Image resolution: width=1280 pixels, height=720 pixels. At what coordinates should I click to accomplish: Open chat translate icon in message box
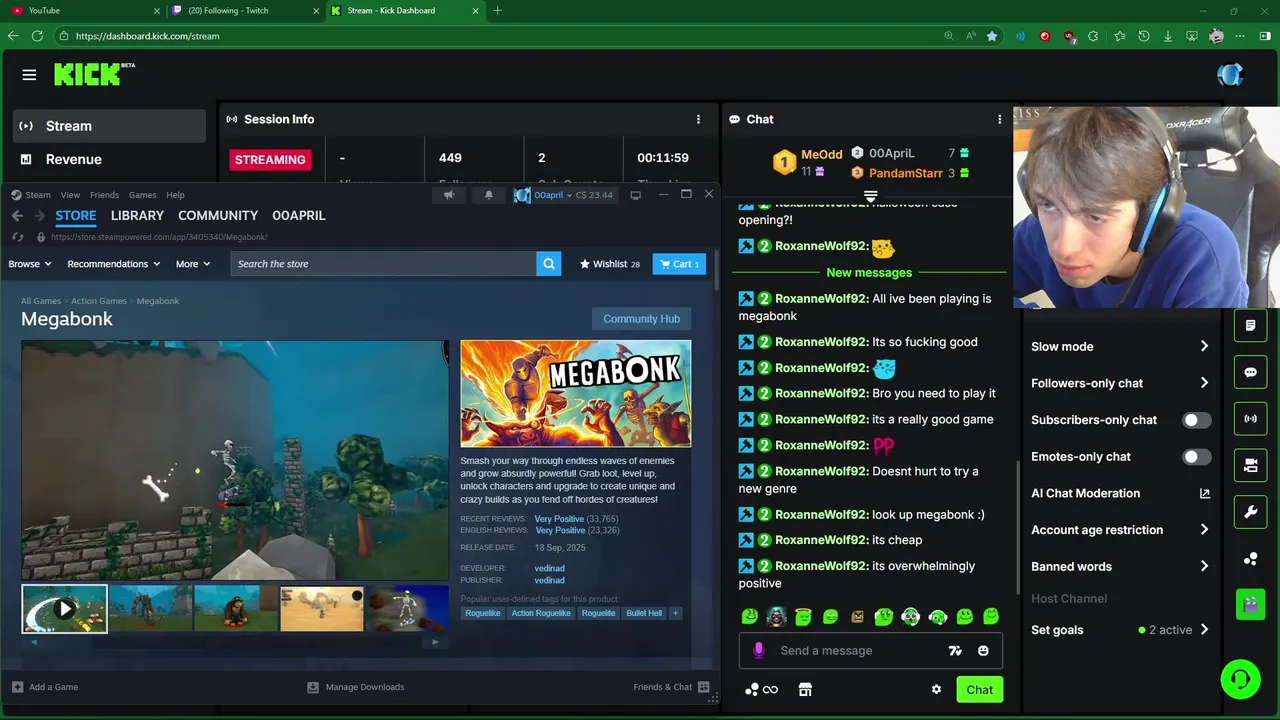click(x=955, y=650)
